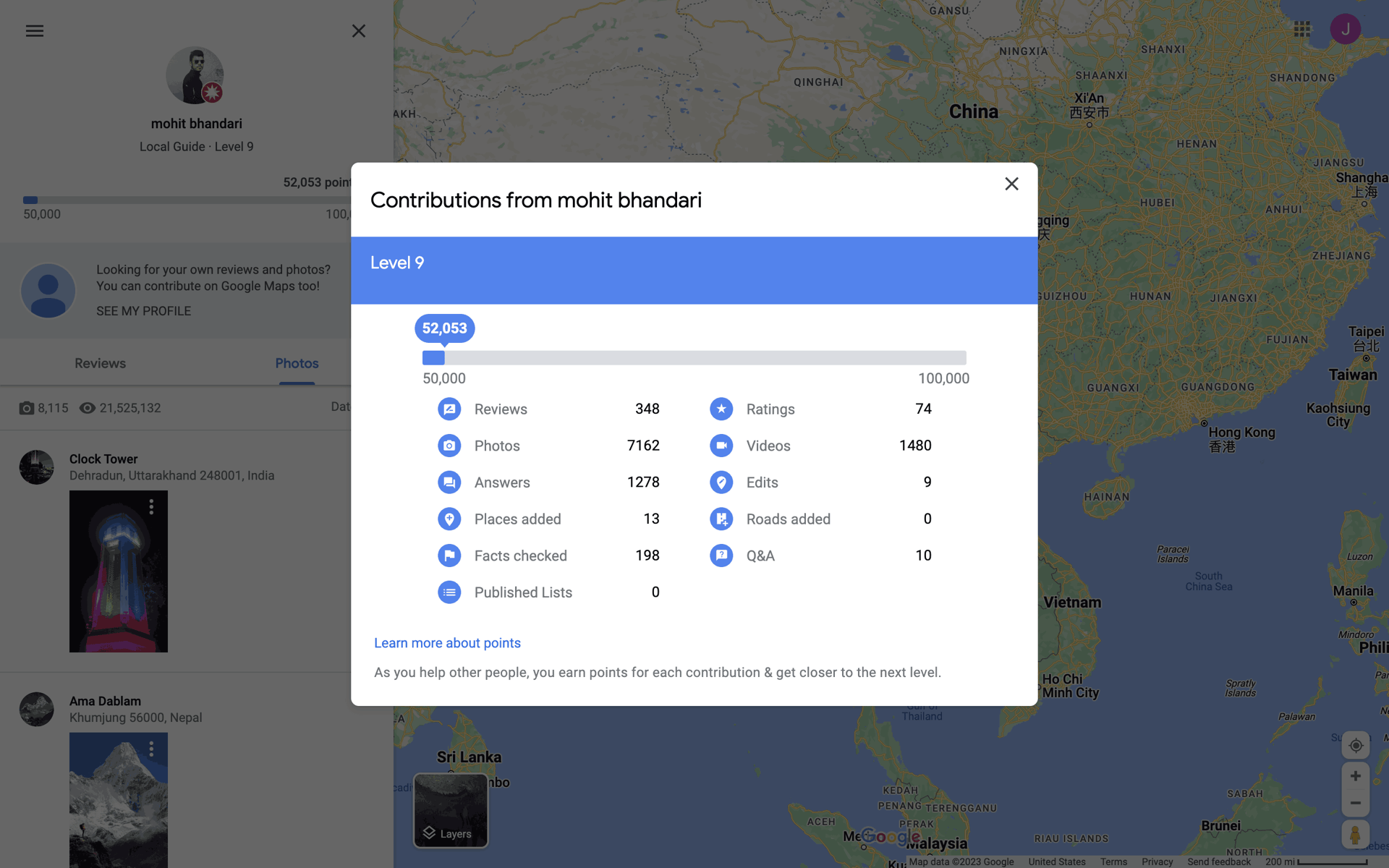Screen dimensions: 1389x868
Task: Click the Edits pin icon
Action: pos(721,482)
